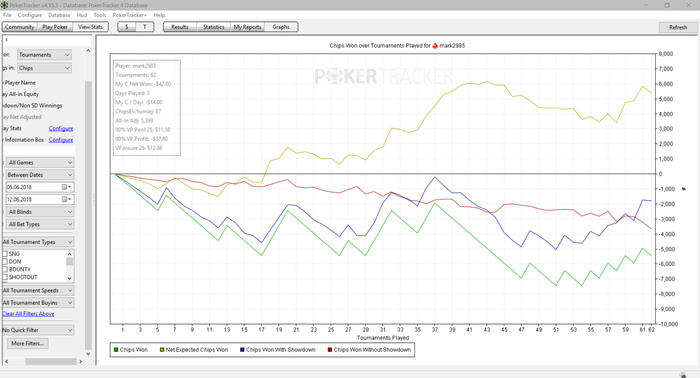Expand the All Tournament Speeds dropdown
This screenshot has height=378, width=700.
click(38, 290)
